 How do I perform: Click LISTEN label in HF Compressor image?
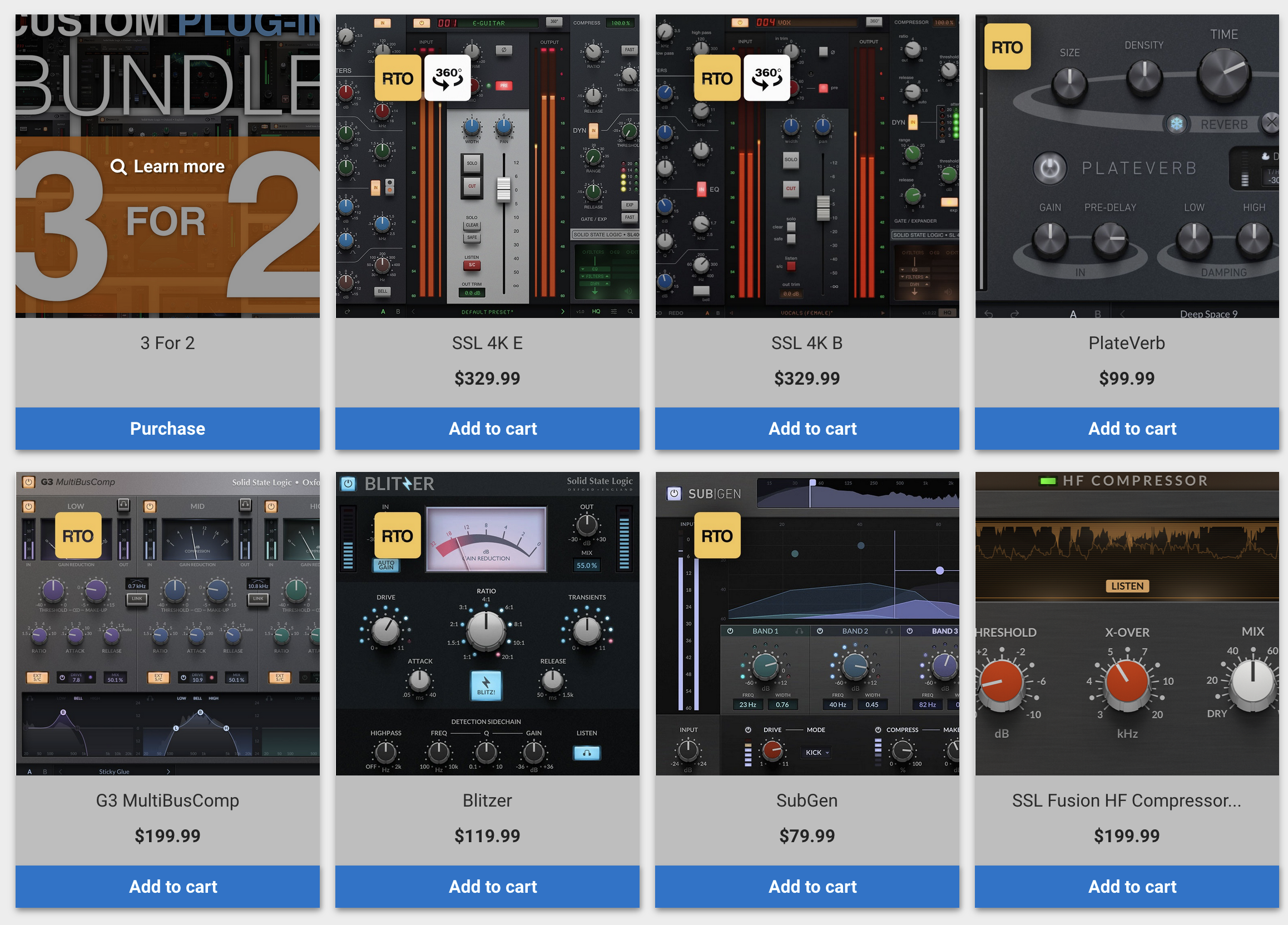(1127, 586)
